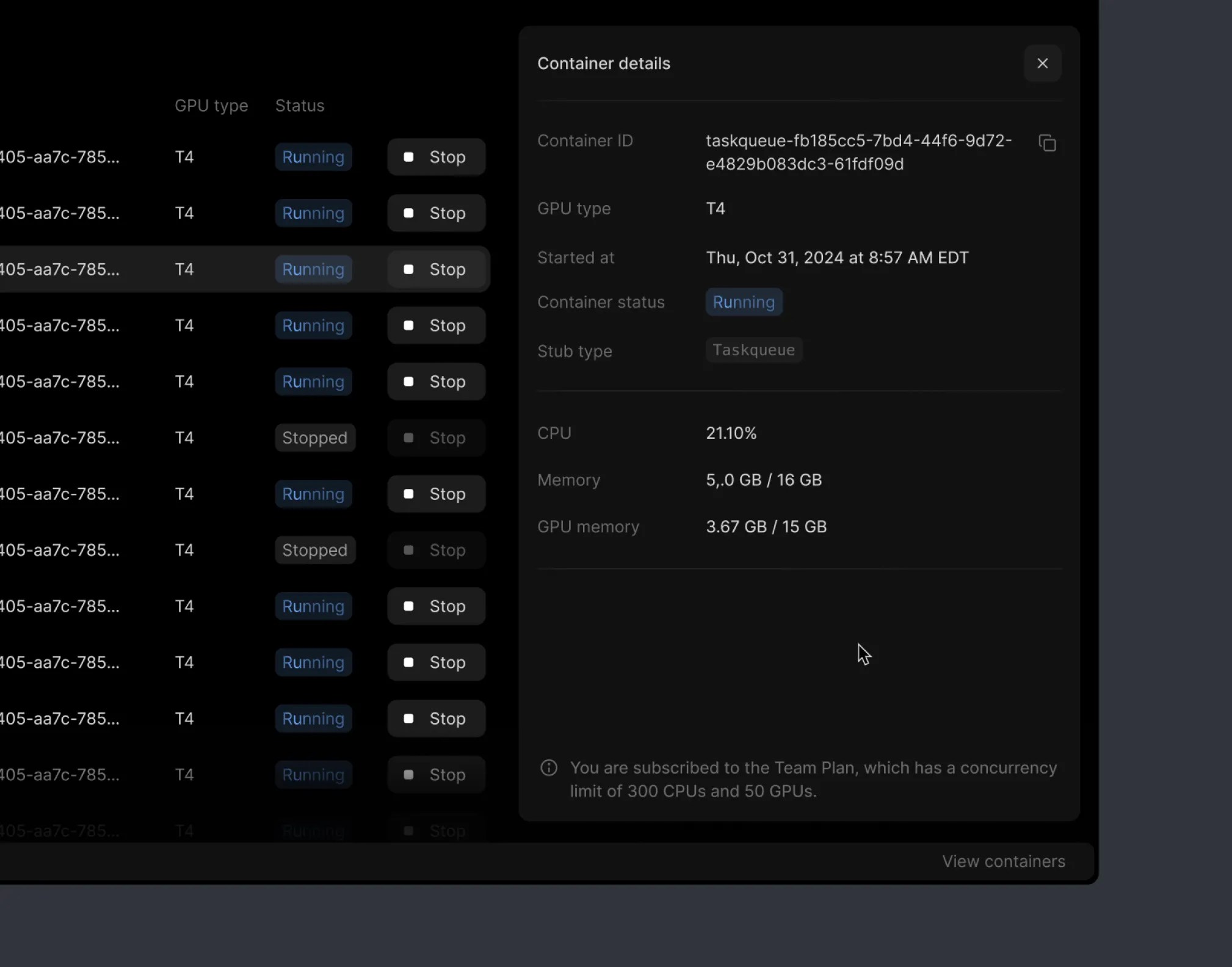This screenshot has width=1232, height=967.
Task: Click the Running badge on the fifth container row
Action: [x=313, y=382]
